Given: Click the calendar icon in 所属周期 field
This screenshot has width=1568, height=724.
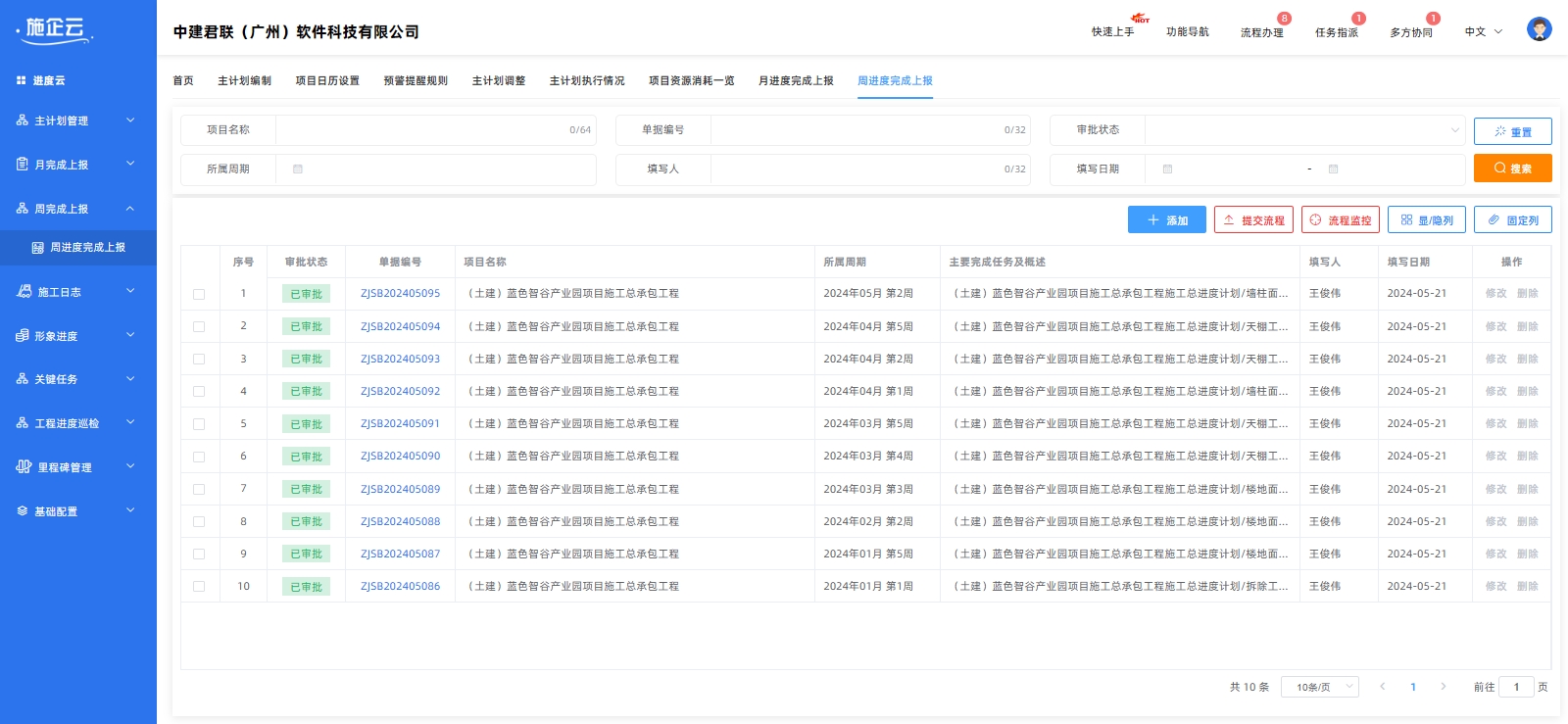Looking at the screenshot, I should 298,169.
